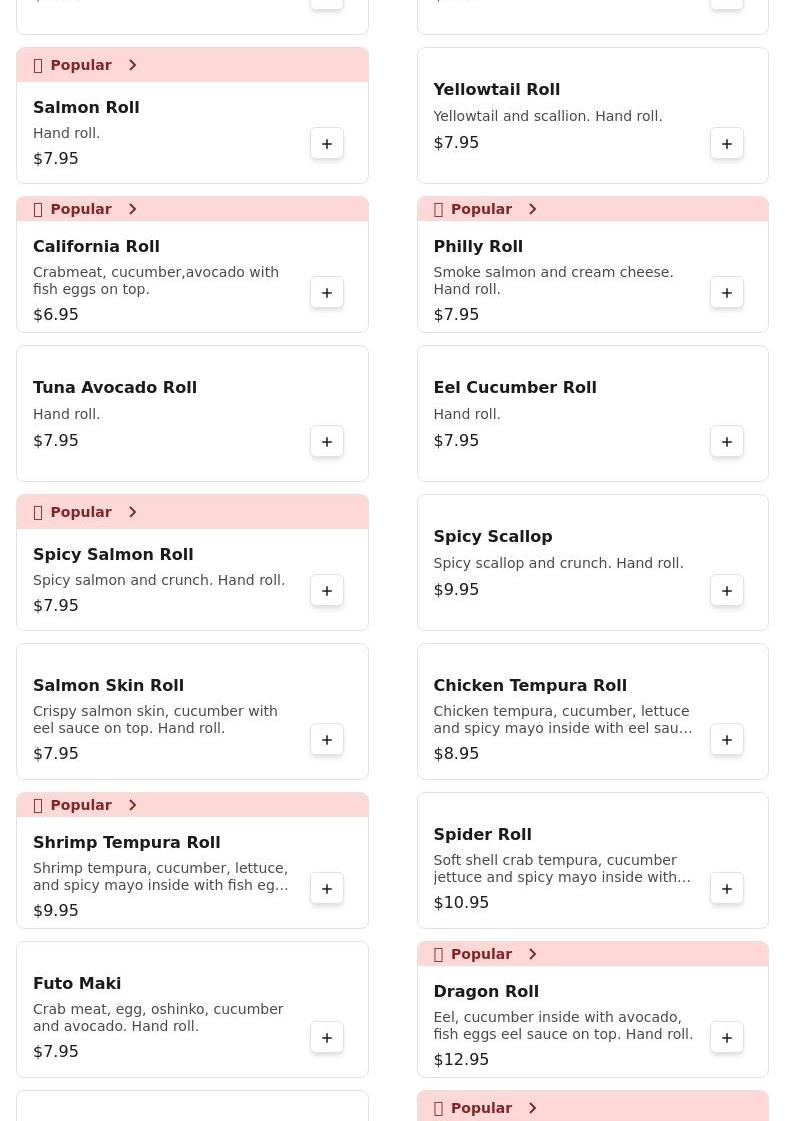Click Popular badge above California Roll
Viewport: 785px width, 1121px height.
pyautogui.click(x=80, y=209)
